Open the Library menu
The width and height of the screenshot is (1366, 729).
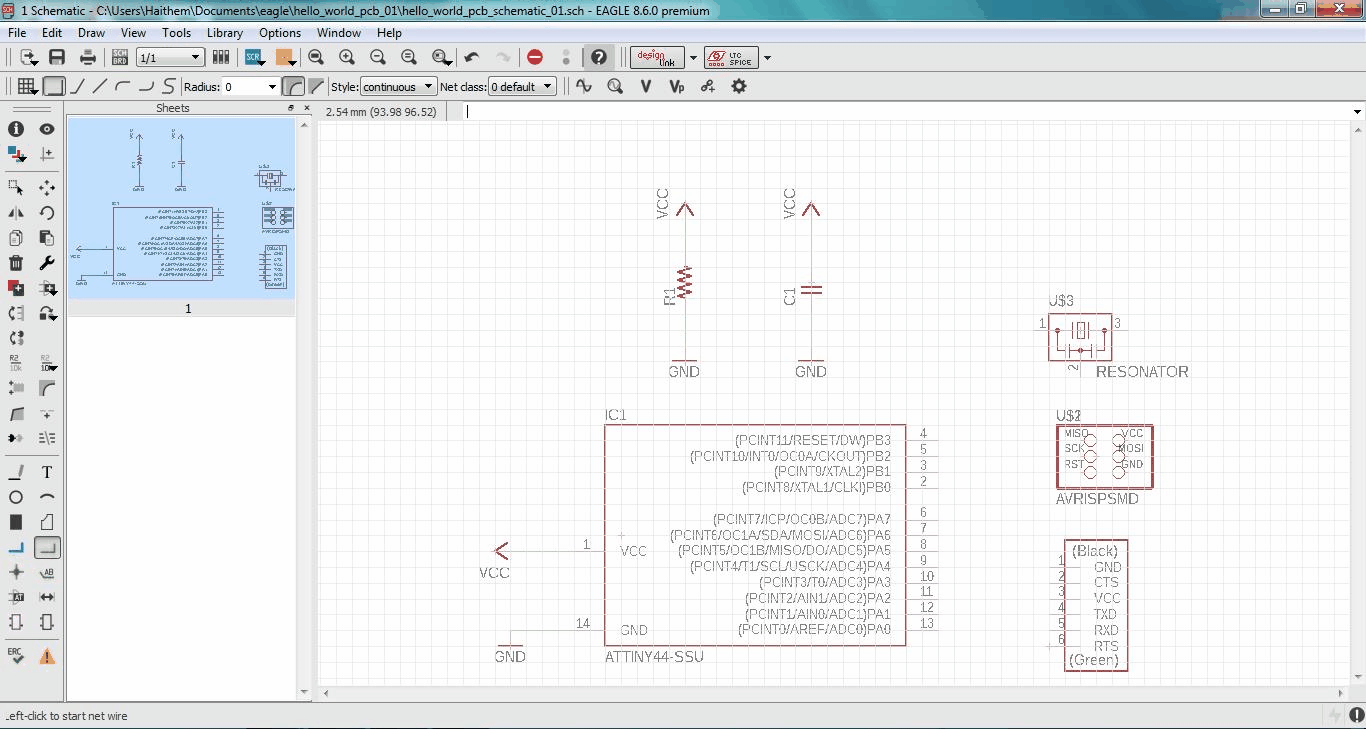click(x=225, y=32)
